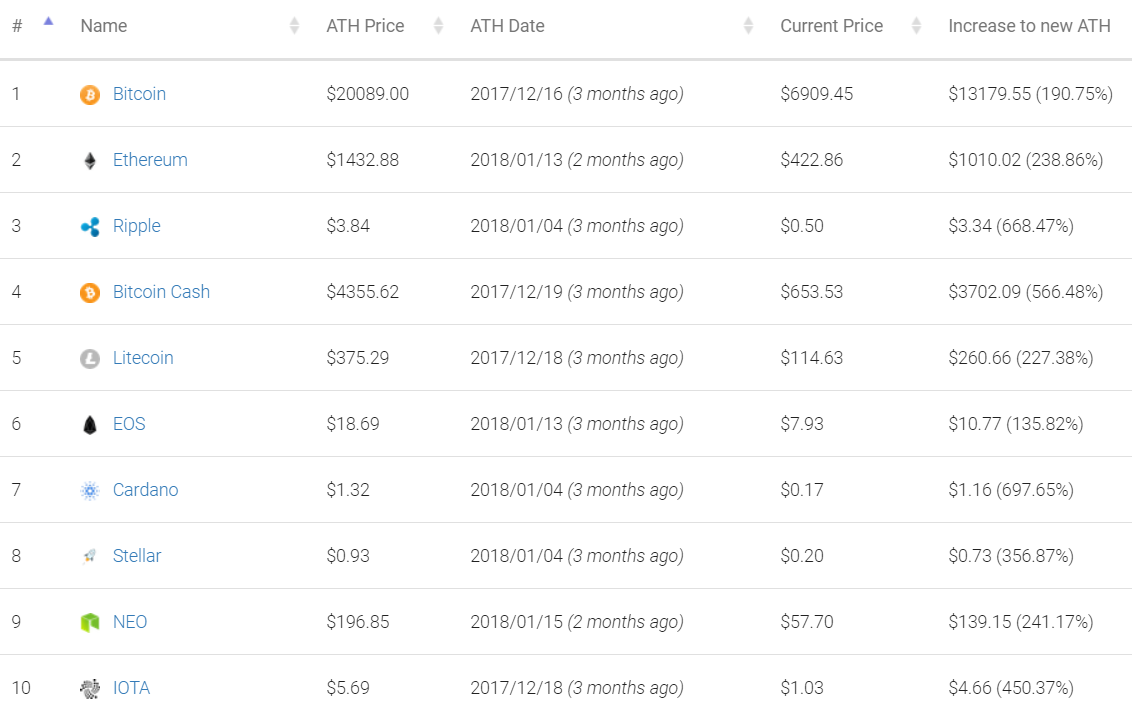
Task: Click the Bitcoin Cash coin icon
Action: click(x=90, y=293)
